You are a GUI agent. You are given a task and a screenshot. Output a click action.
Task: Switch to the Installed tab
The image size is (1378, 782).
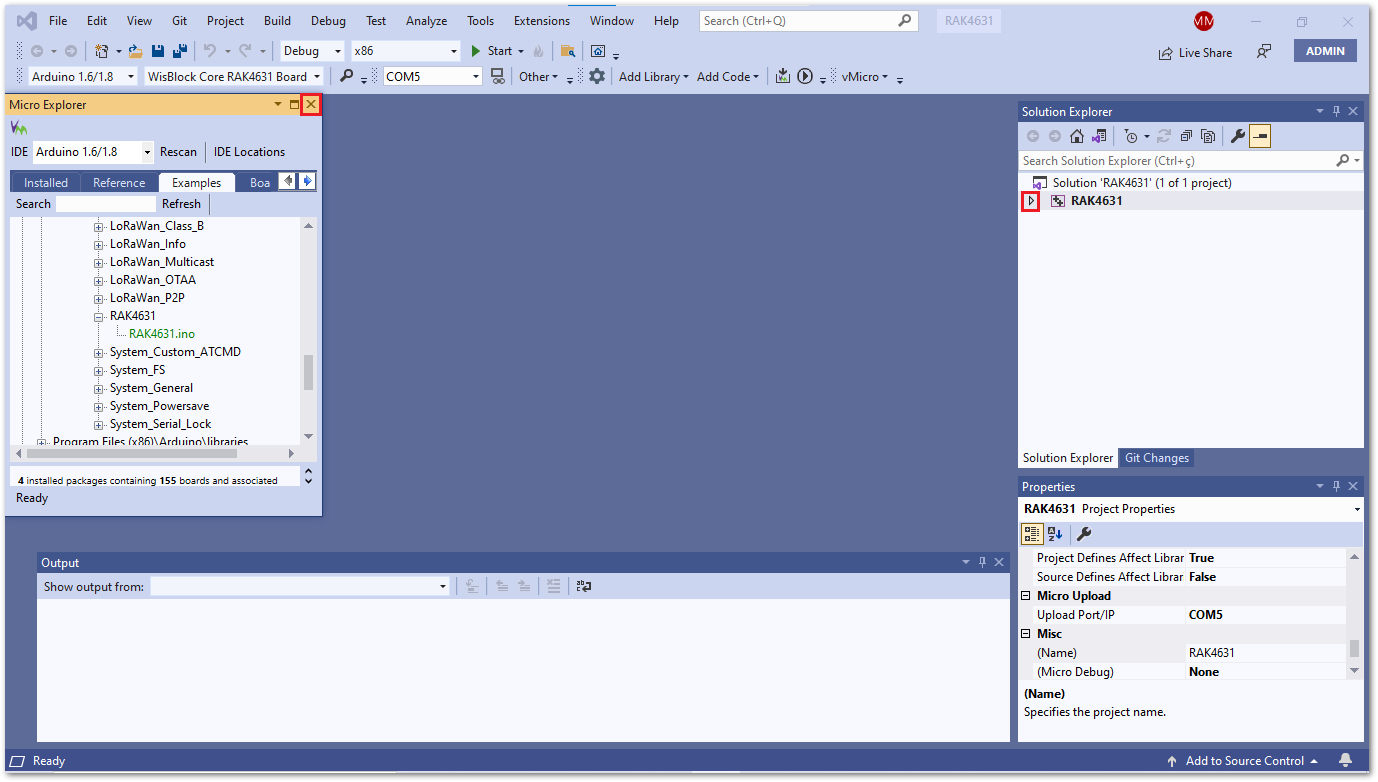click(46, 183)
